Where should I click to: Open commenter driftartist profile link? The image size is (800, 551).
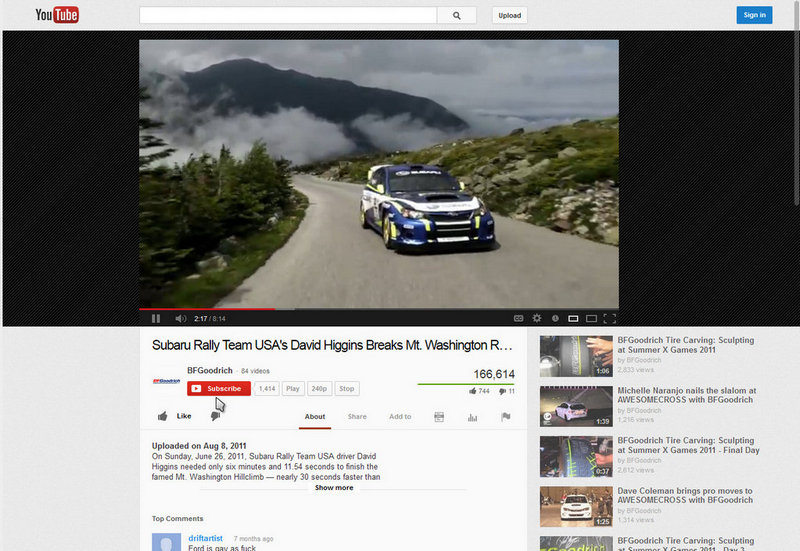(x=206, y=538)
